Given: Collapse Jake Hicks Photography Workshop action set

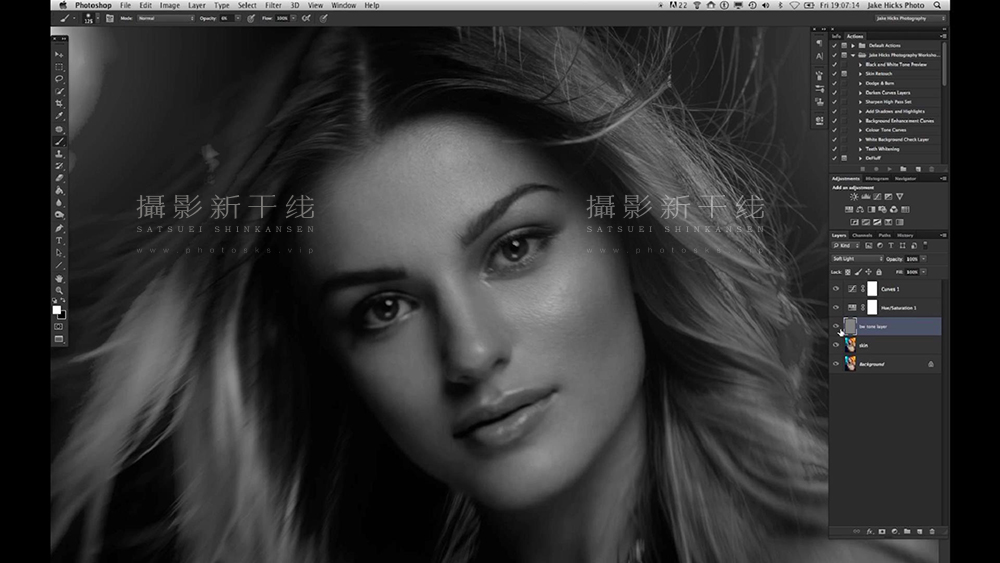Looking at the screenshot, I should pos(853,55).
